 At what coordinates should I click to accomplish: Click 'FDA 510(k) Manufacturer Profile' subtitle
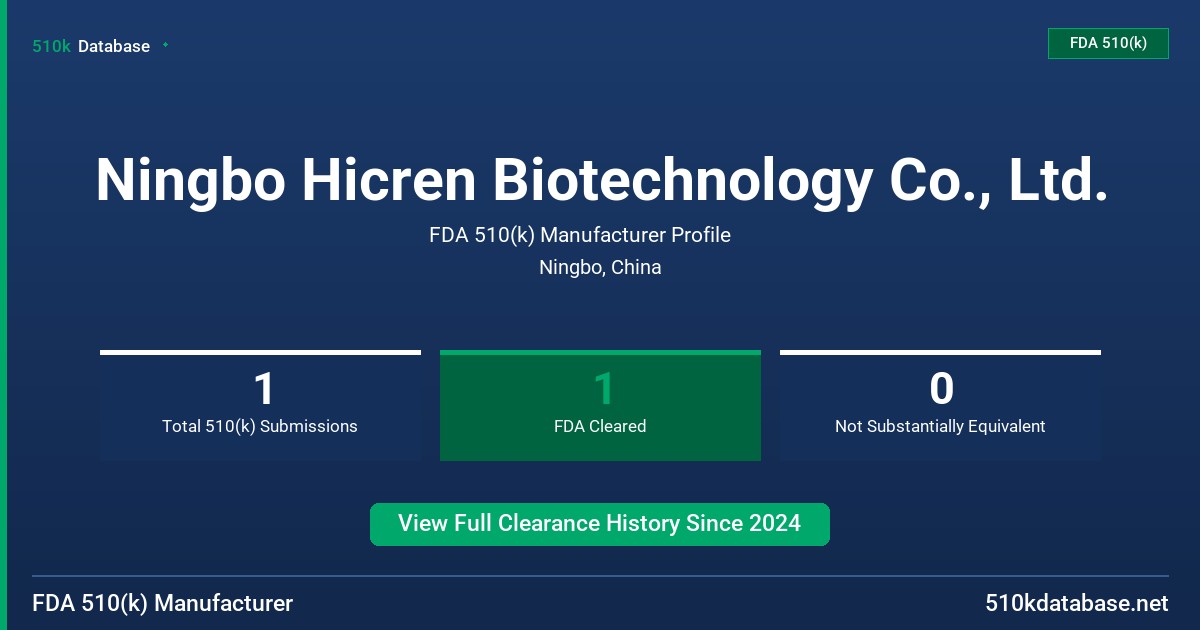tap(580, 235)
